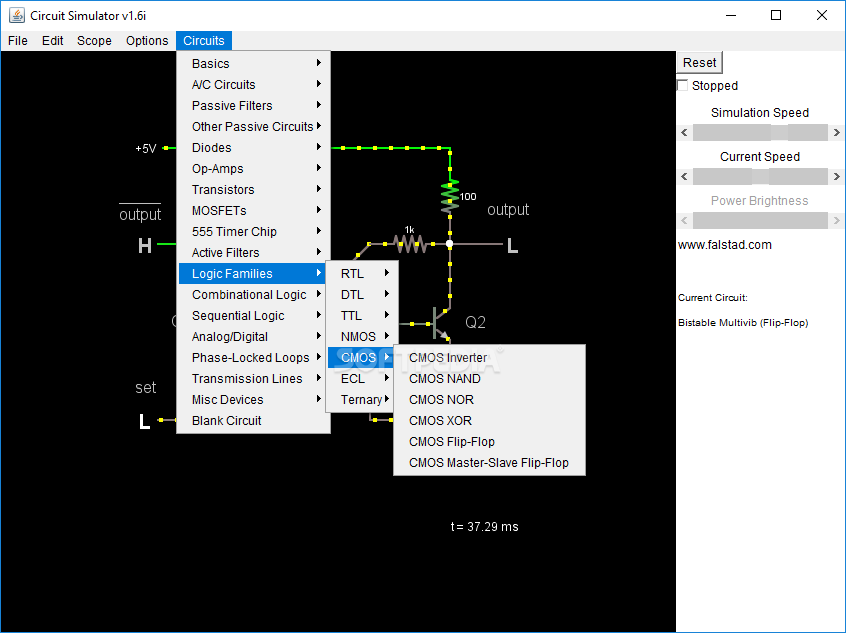The image size is (846, 633).
Task: Decrease Simulation Speed with left arrow
Action: 685,132
